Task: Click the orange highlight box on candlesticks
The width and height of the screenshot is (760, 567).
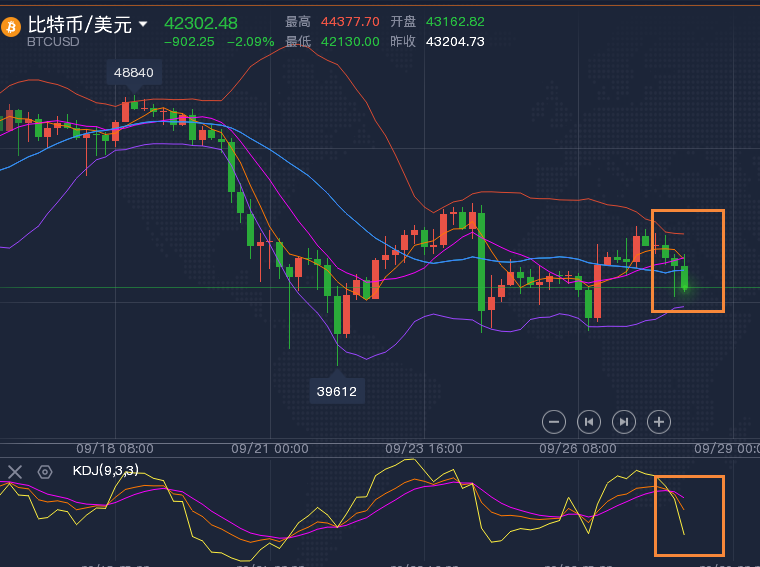Action: 687,261
